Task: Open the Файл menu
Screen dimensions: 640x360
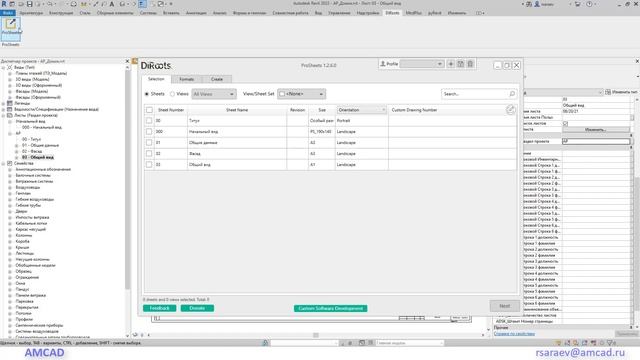Action: pyautogui.click(x=8, y=13)
